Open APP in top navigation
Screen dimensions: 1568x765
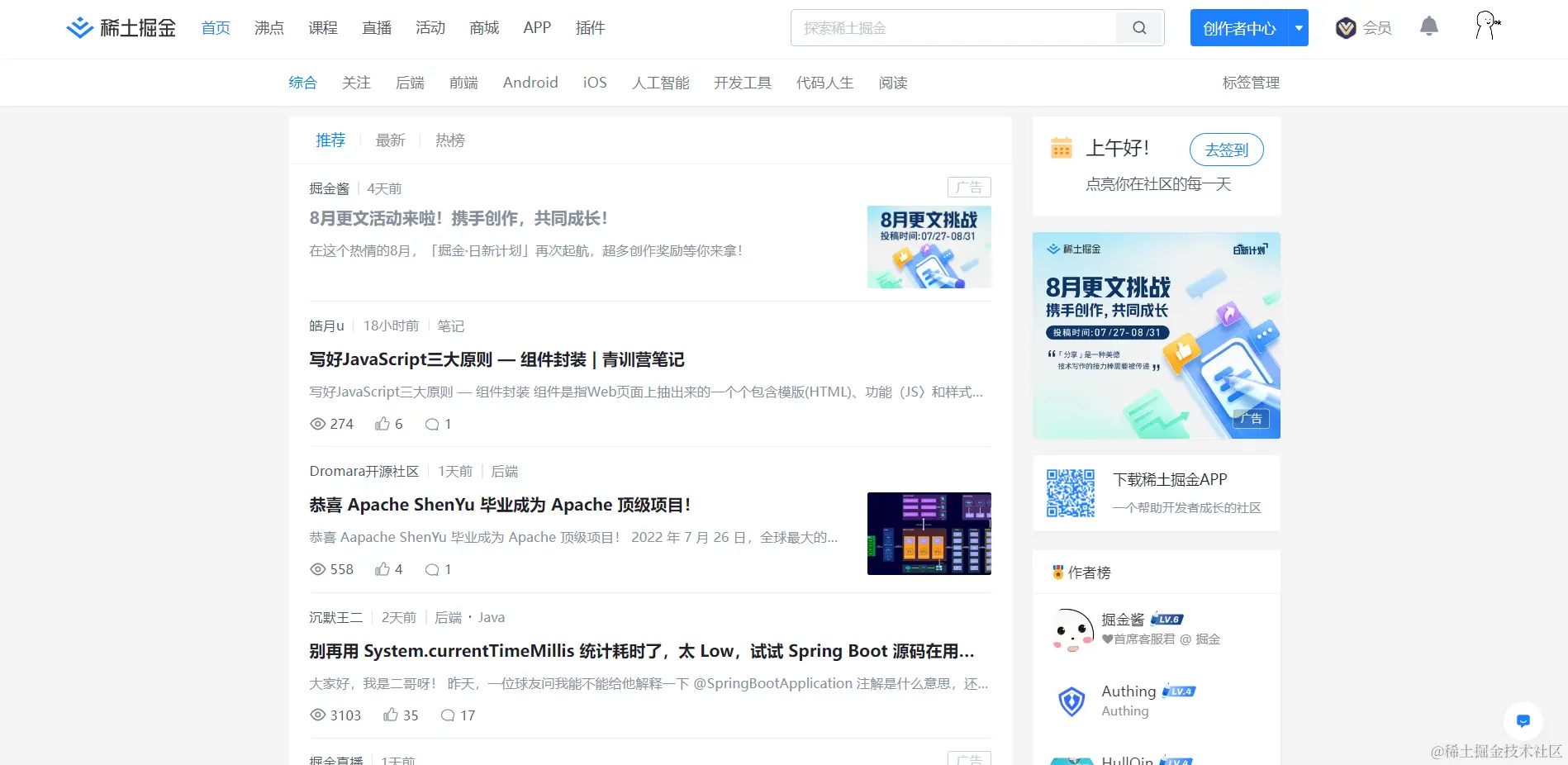coord(537,28)
